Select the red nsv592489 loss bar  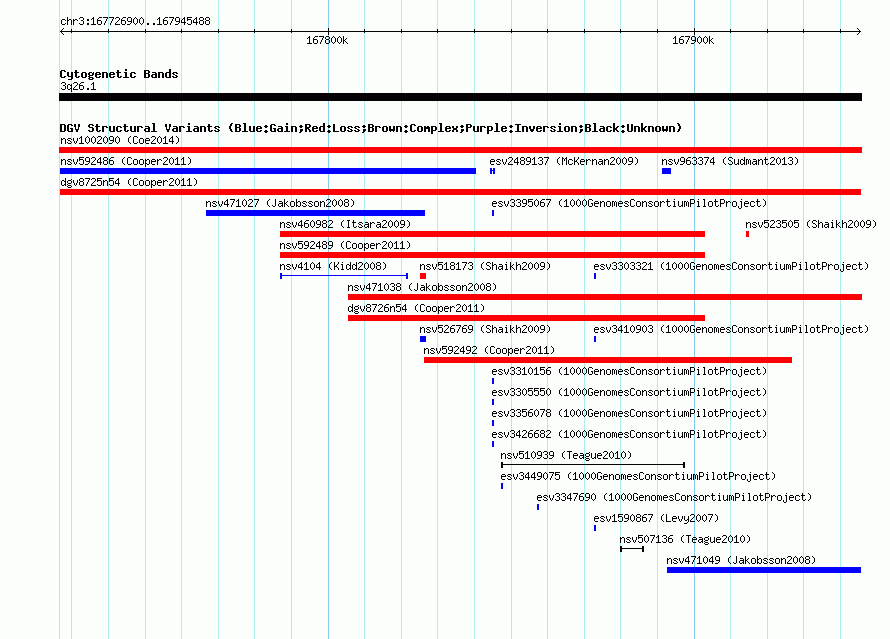(492, 255)
